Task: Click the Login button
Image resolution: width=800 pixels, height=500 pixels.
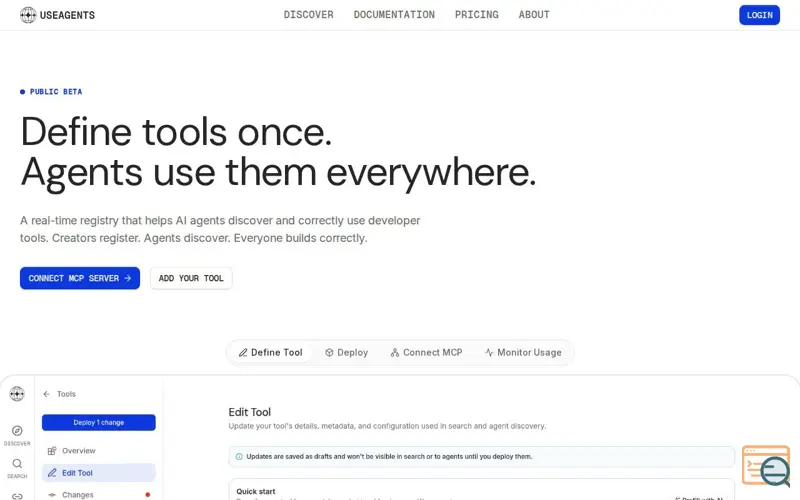Action: point(759,15)
